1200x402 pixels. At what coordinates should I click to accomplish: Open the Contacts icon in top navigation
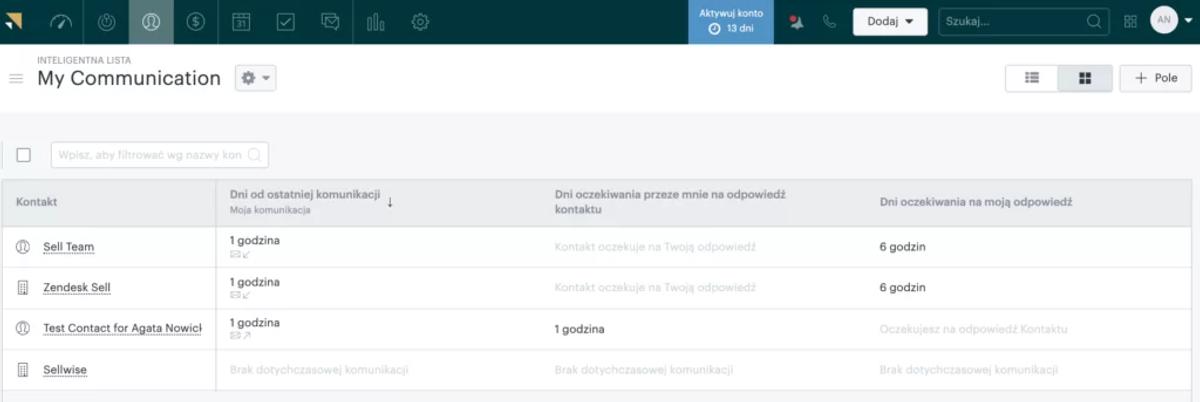click(151, 21)
